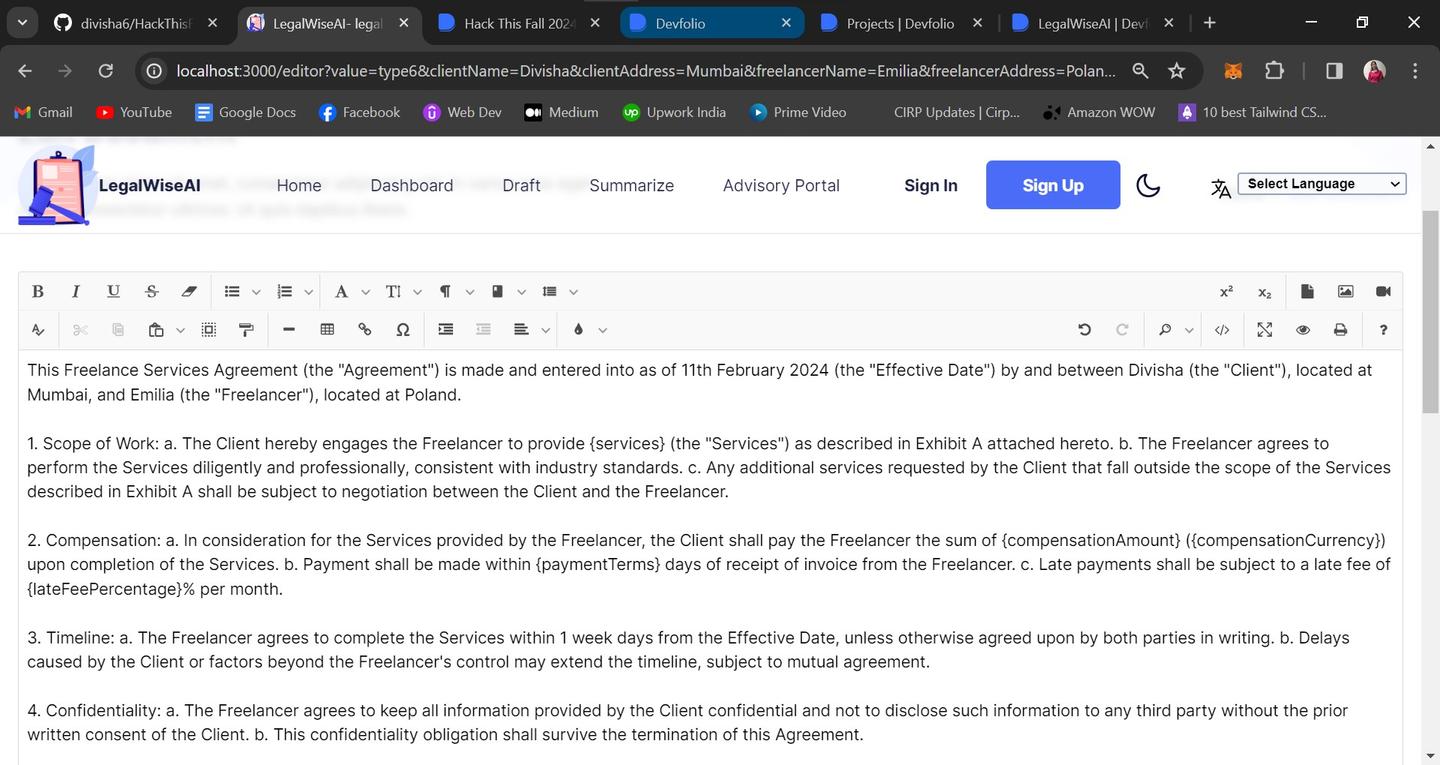Expand bullet list style dropdown
The height and width of the screenshot is (765, 1440).
pyautogui.click(x=256, y=292)
